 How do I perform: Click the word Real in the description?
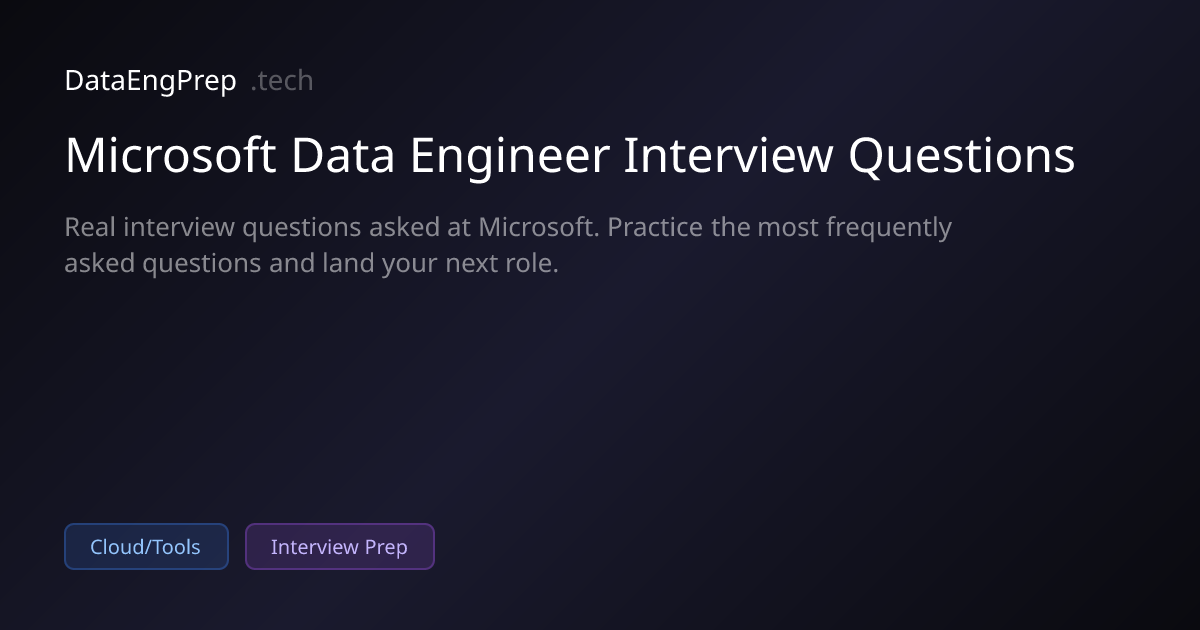[x=90, y=228]
